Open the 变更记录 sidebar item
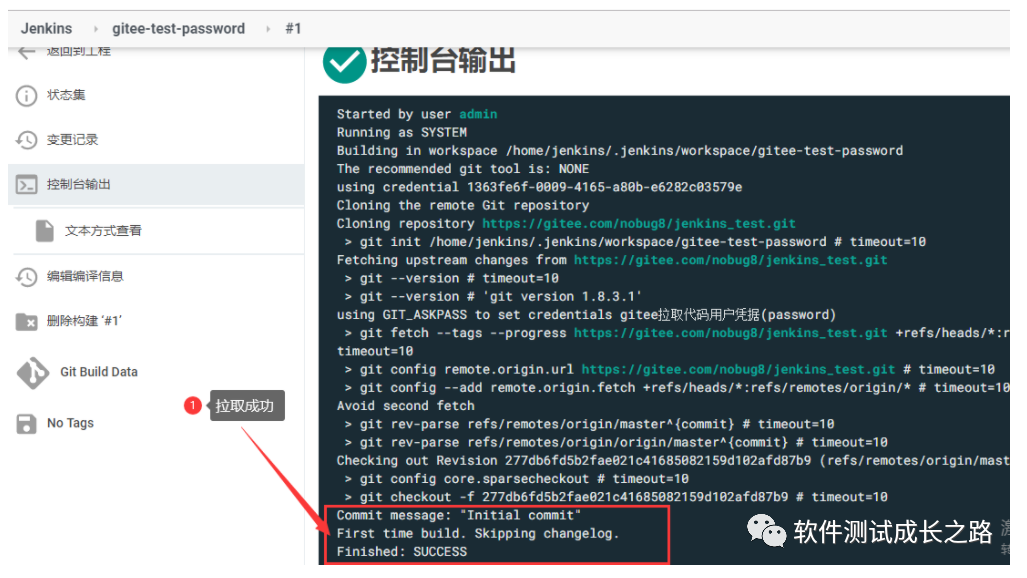 pos(72,140)
